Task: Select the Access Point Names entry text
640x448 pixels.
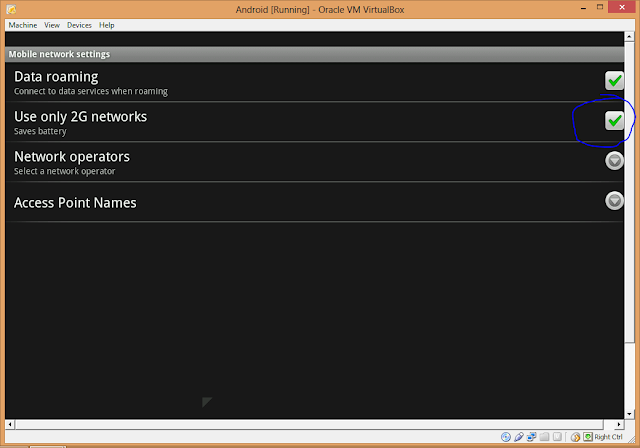Action: point(75,203)
